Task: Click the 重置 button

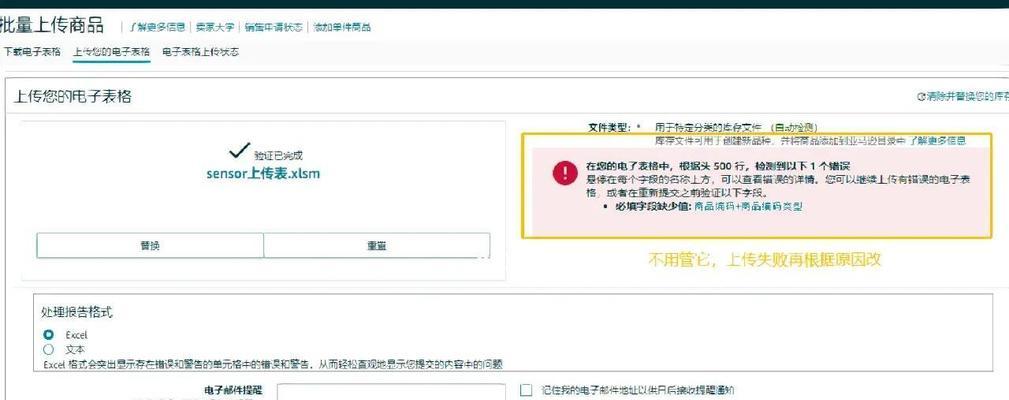Action: pyautogui.click(x=377, y=246)
